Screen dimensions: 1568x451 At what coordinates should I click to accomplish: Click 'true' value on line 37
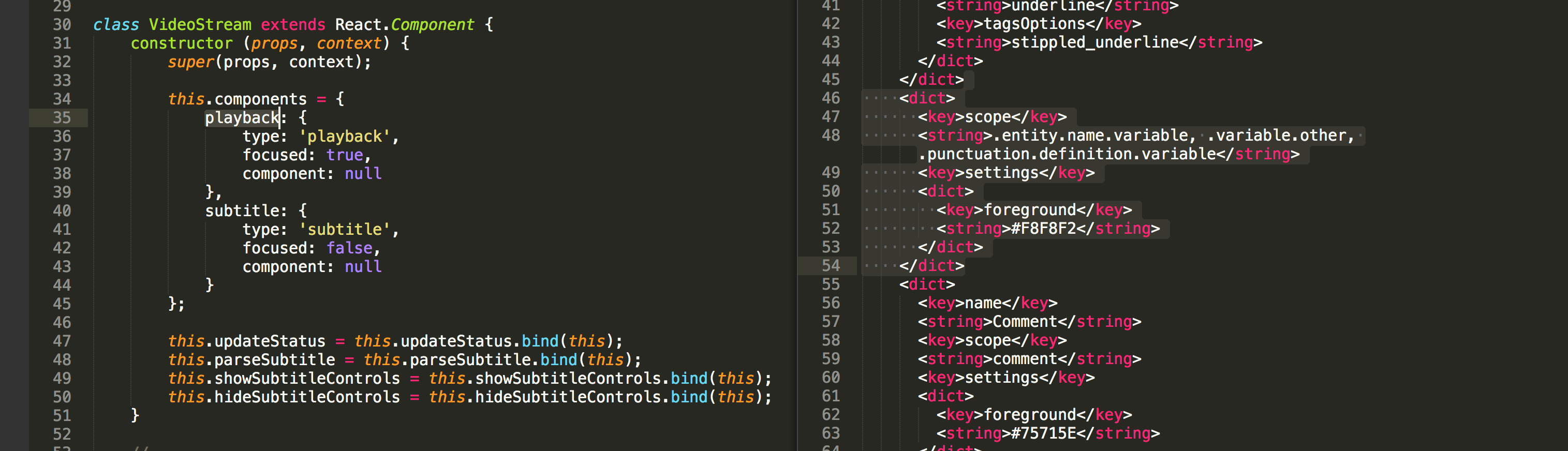345,155
